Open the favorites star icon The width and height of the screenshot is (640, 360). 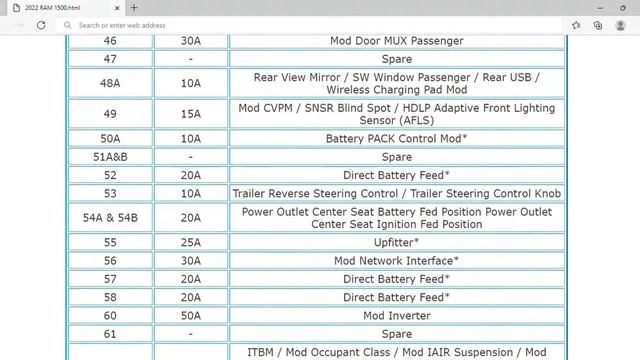(576, 25)
